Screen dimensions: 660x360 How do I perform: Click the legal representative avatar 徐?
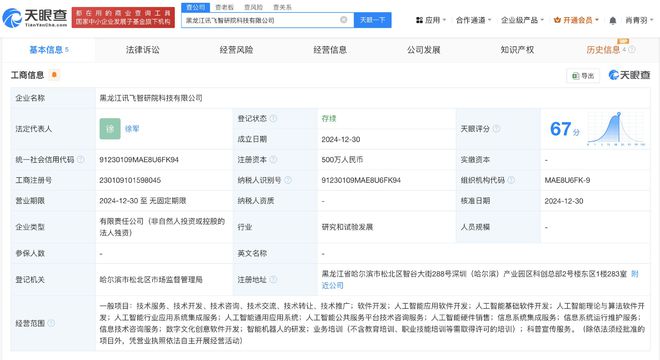(x=110, y=129)
